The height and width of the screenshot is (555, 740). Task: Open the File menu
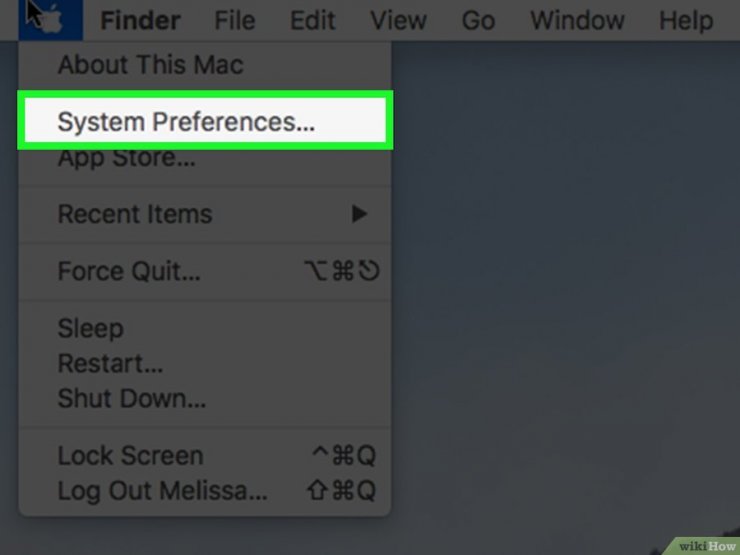pos(235,21)
